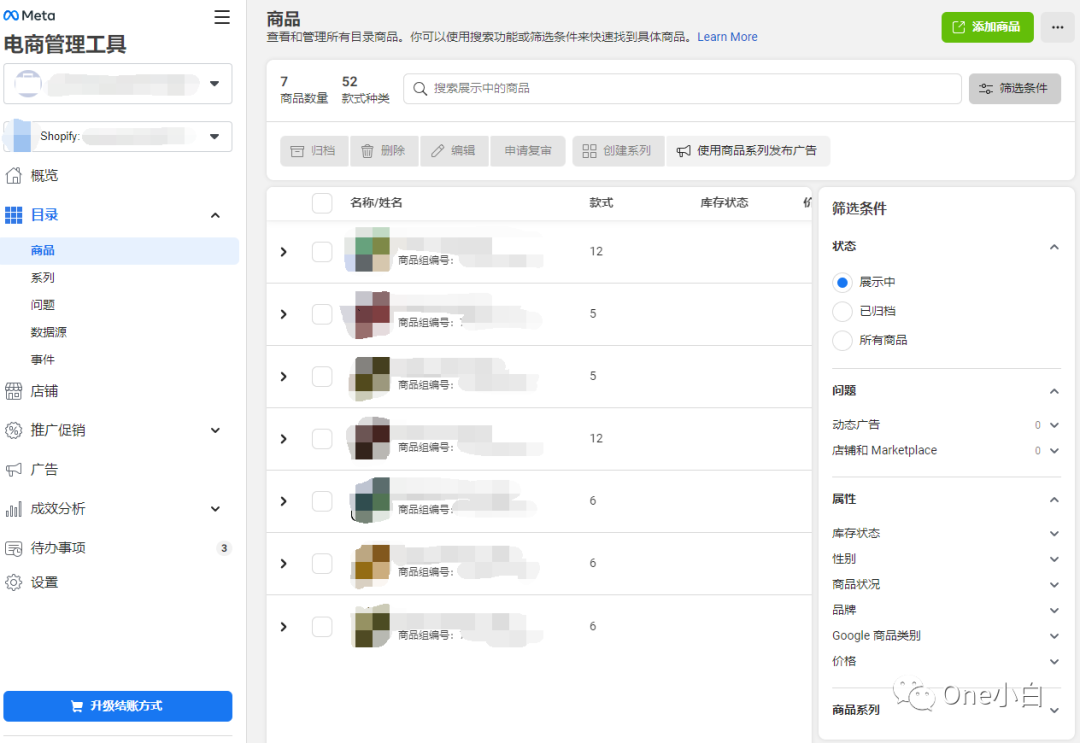Click the hamburger menu next to Meta logo
Viewport: 1080px width, 743px height.
point(222,17)
